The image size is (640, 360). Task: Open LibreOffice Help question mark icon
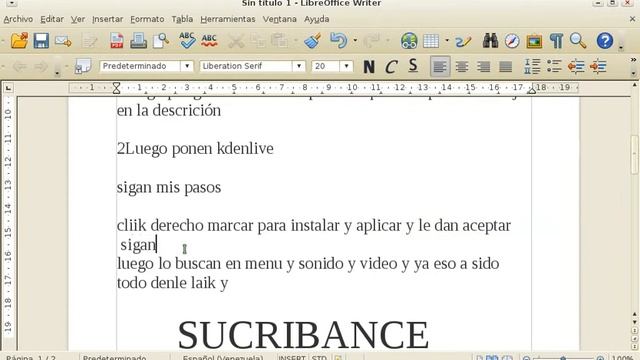[605, 41]
